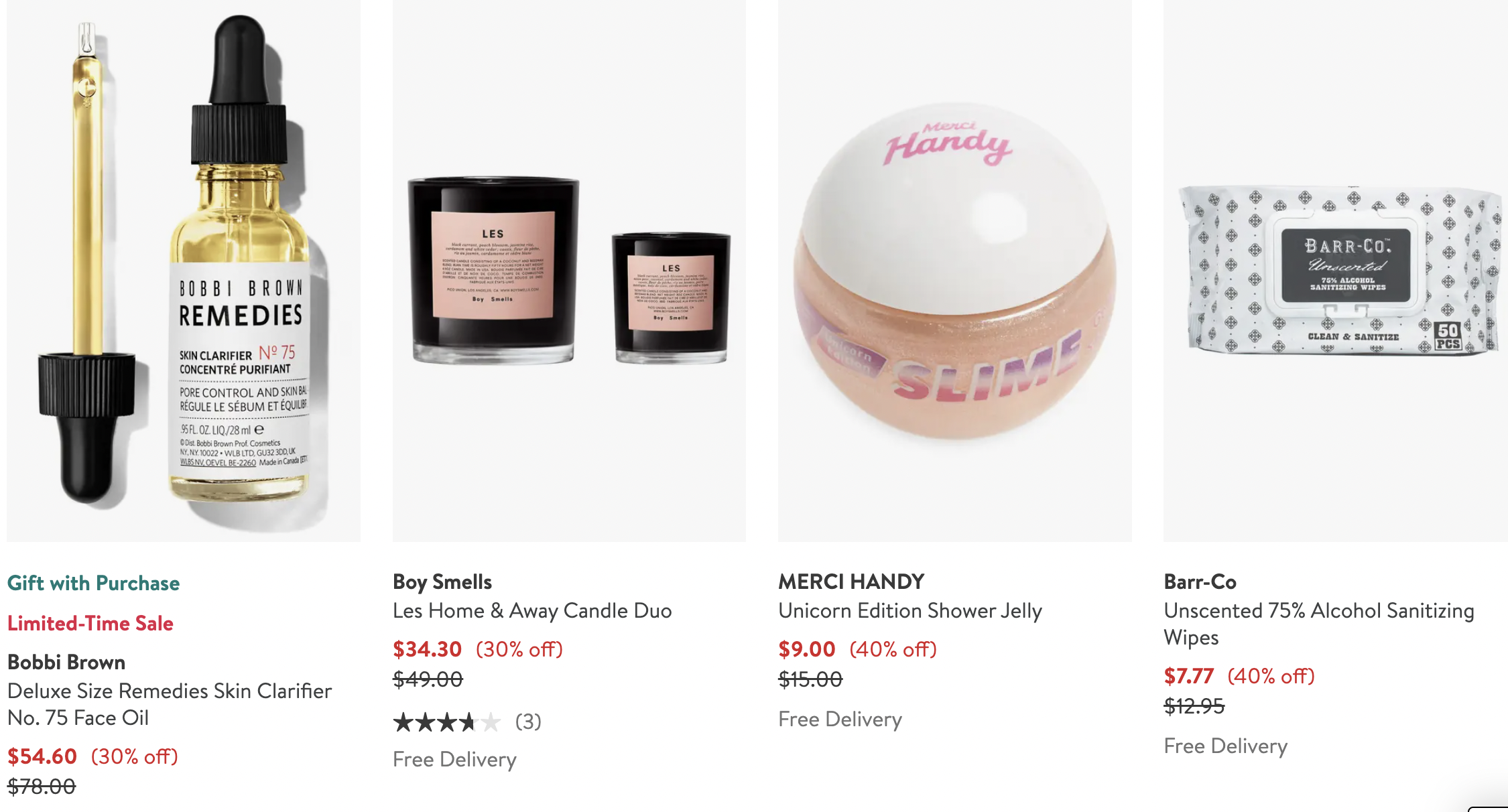Open Unscented 75% Alcohol Sanitizing Wipes title

(x=1319, y=624)
